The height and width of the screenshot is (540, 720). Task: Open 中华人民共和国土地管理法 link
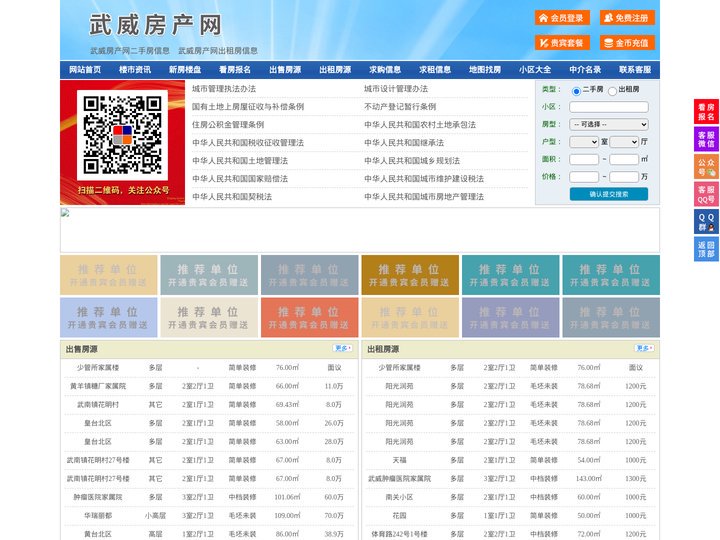pyautogui.click(x=240, y=161)
